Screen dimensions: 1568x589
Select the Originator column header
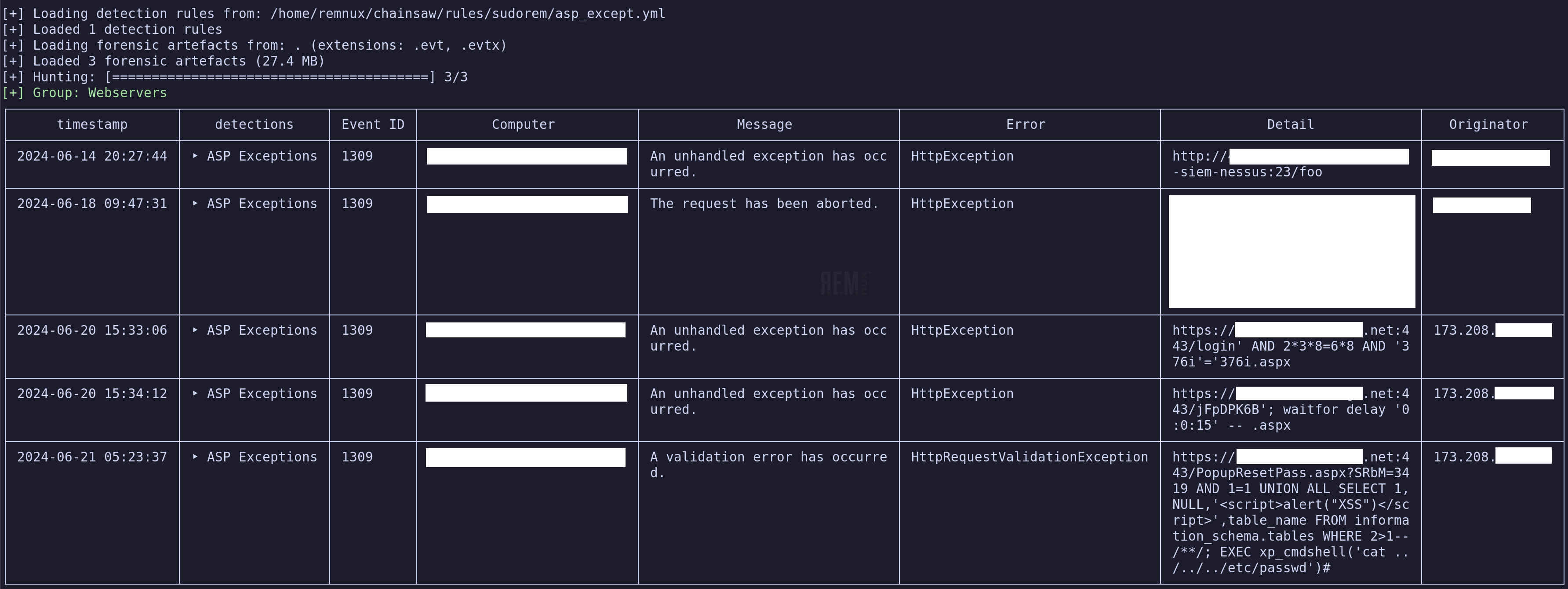click(1488, 124)
